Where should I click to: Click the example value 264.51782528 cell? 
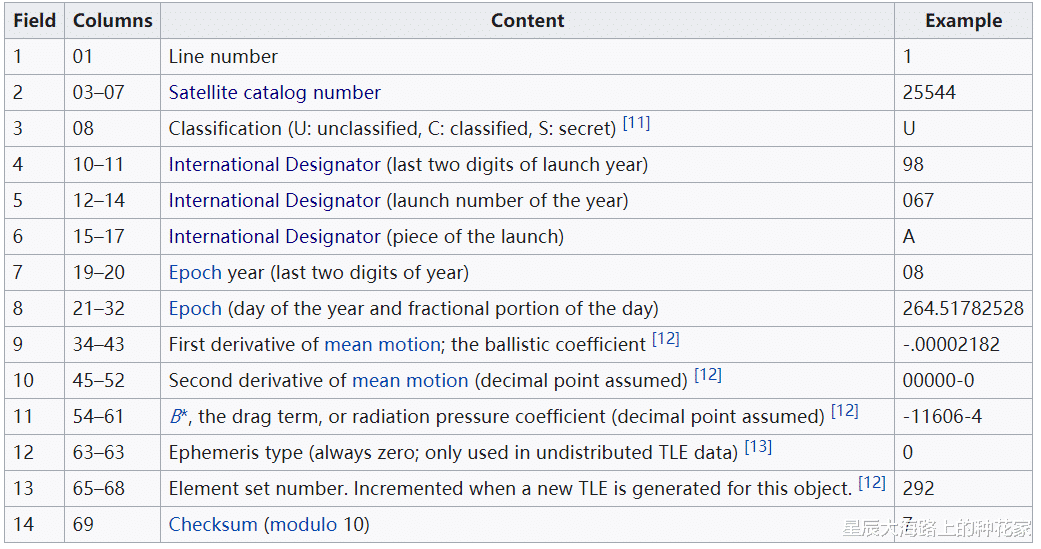pos(962,309)
